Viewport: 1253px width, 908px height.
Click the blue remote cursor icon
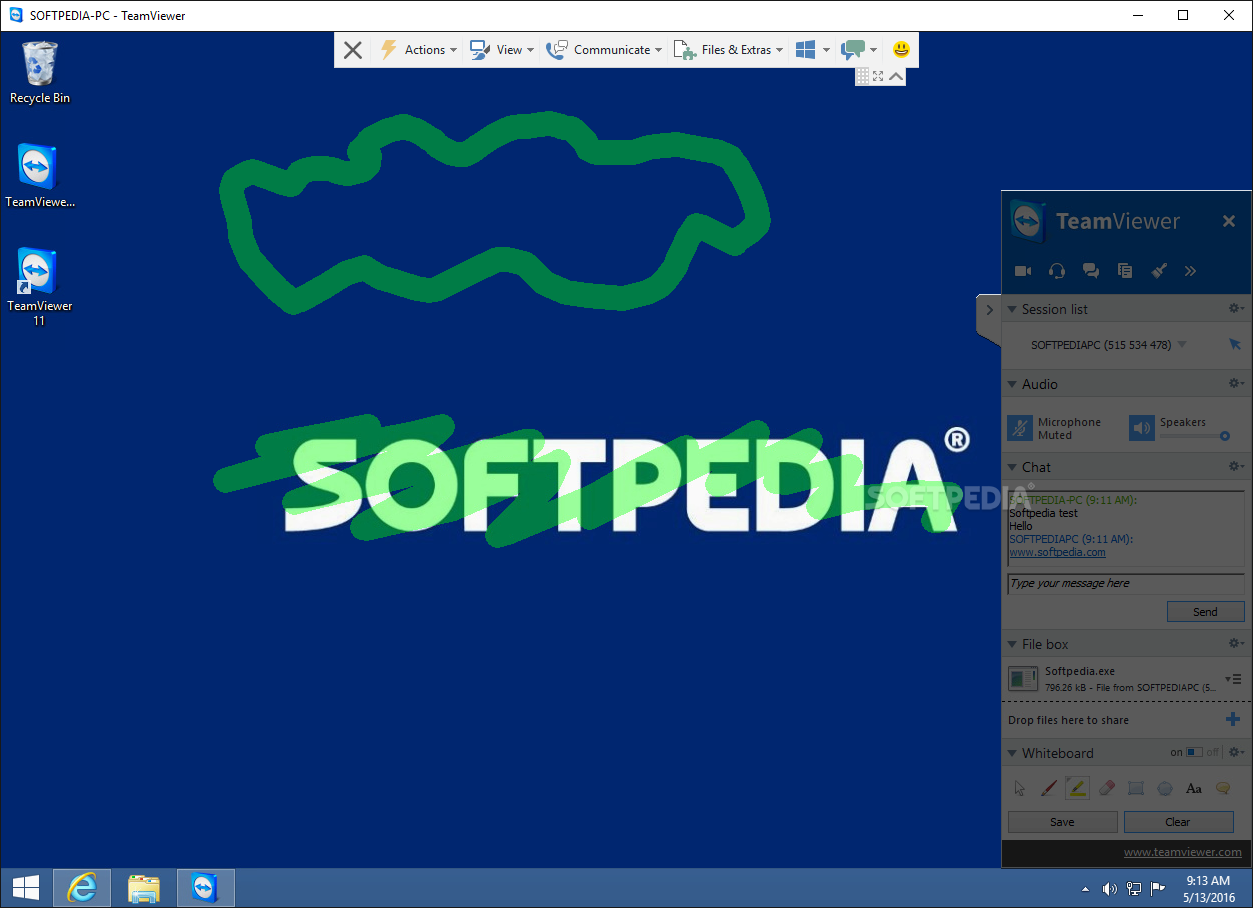[1234, 344]
